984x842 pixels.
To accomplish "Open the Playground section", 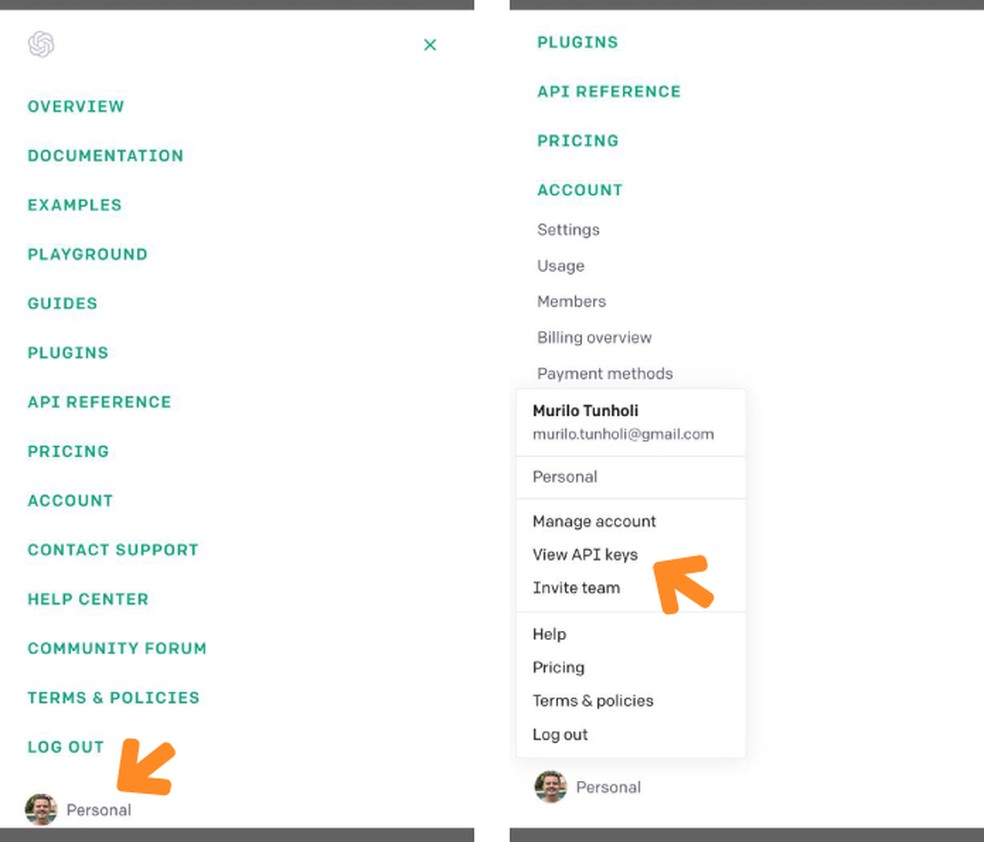I will coord(87,254).
